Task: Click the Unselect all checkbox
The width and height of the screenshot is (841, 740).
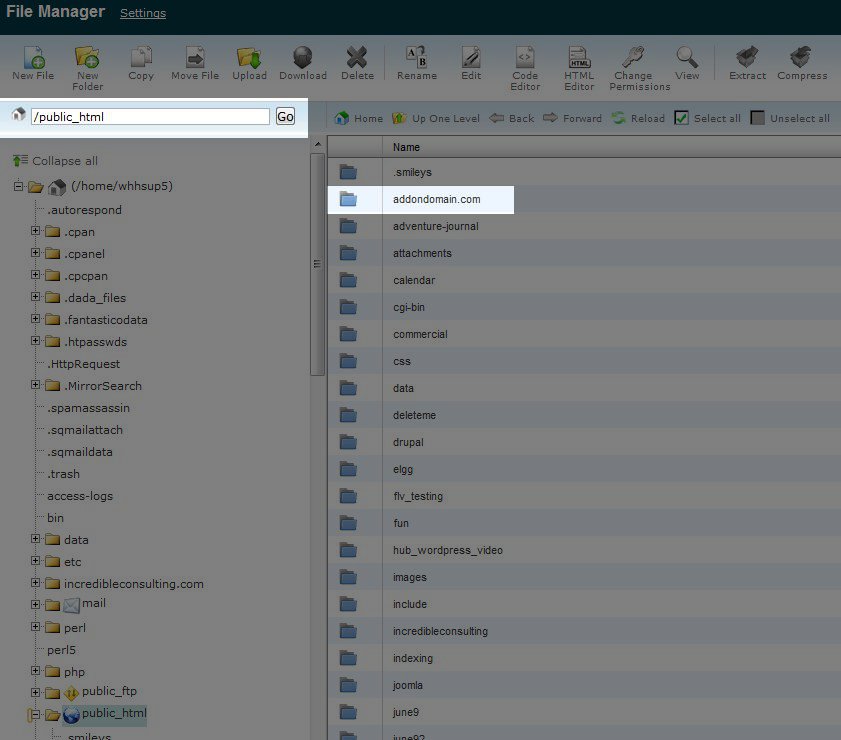Action: click(758, 118)
